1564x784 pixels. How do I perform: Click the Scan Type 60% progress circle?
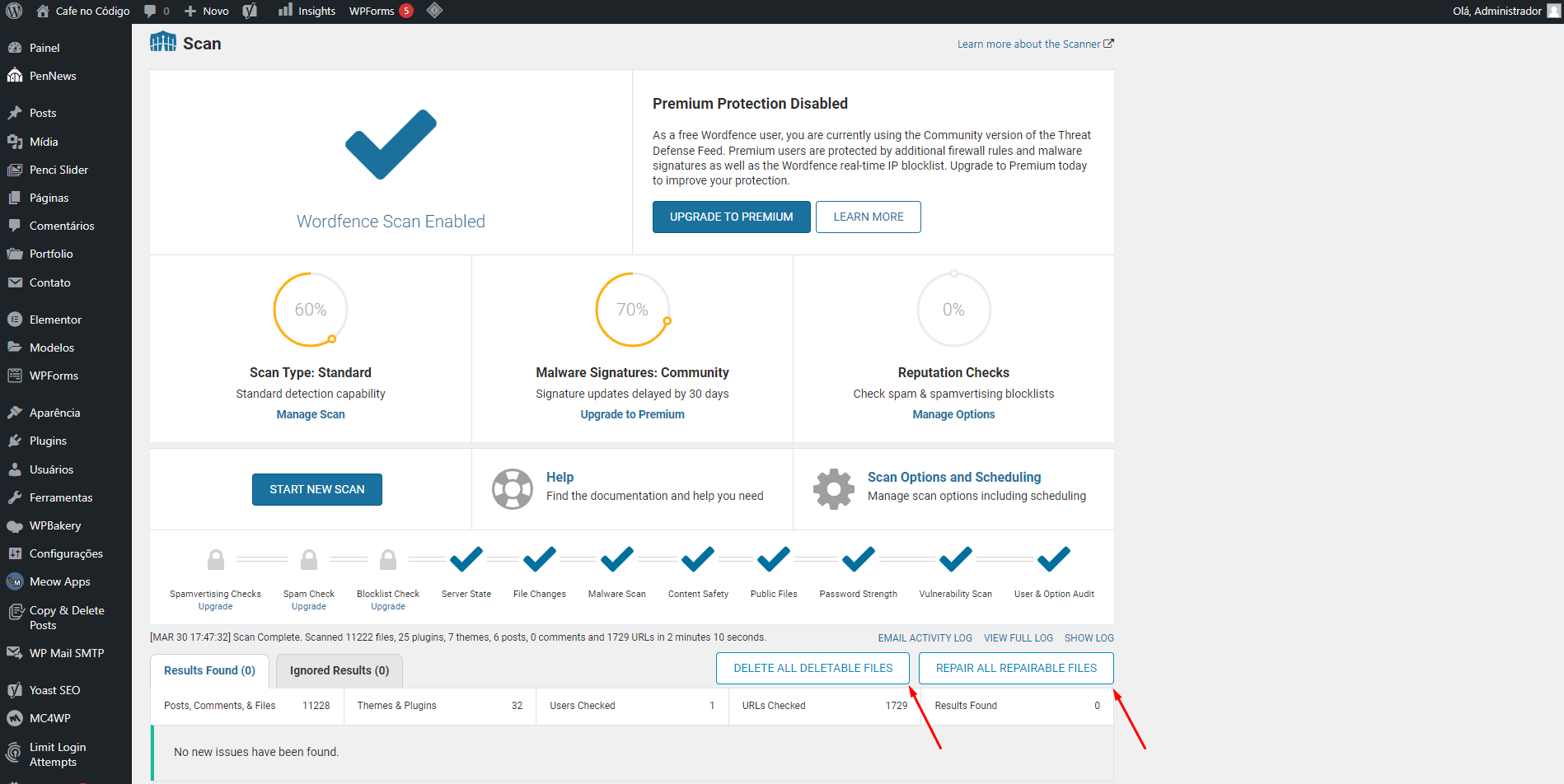point(311,310)
